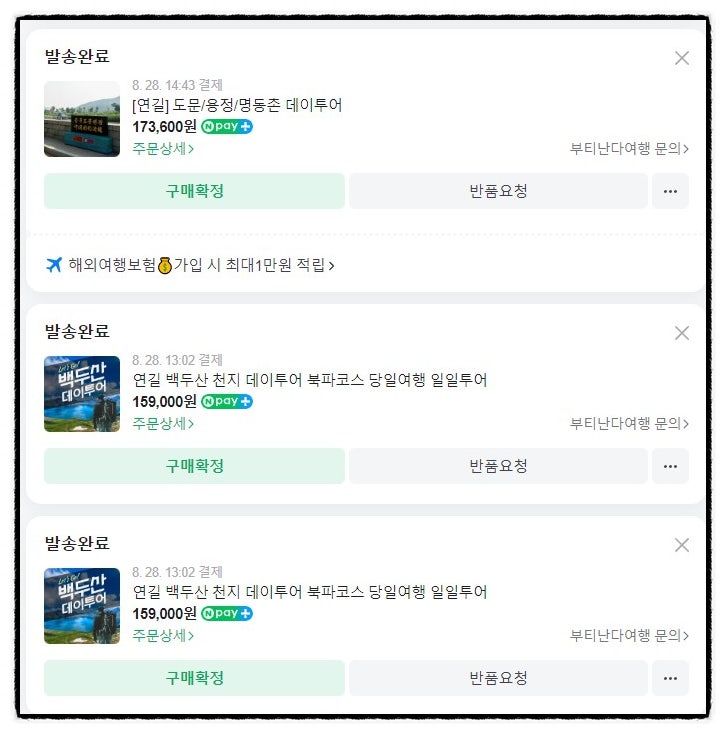Open more options for the 도문/용정/명동촌 order

click(x=670, y=191)
